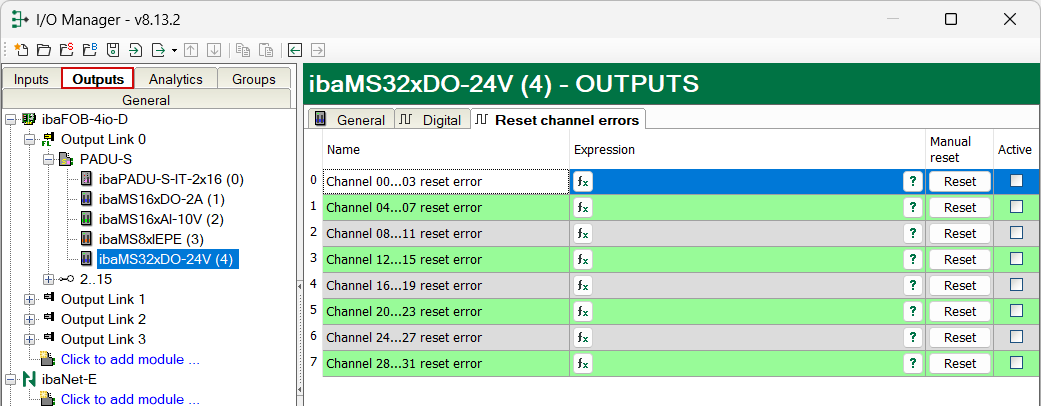Save the configuration with the disk icon
This screenshot has height=406, width=1041.
pyautogui.click(x=113, y=50)
